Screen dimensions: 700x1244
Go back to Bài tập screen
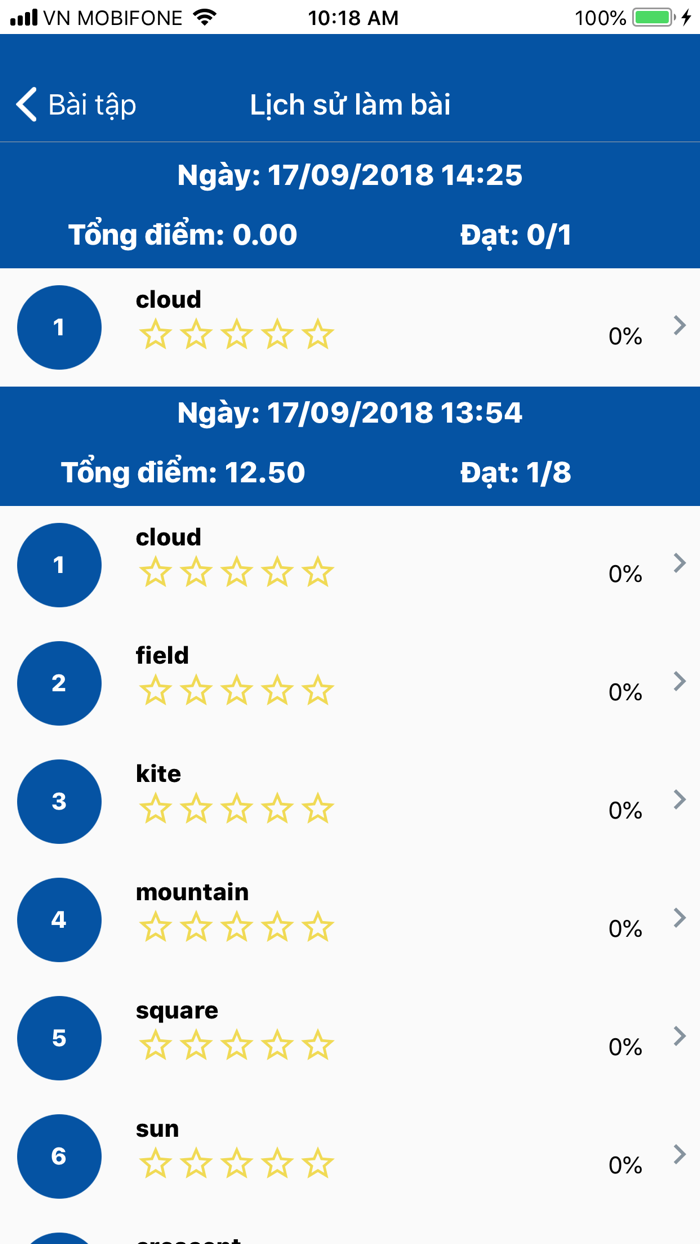click(x=76, y=105)
